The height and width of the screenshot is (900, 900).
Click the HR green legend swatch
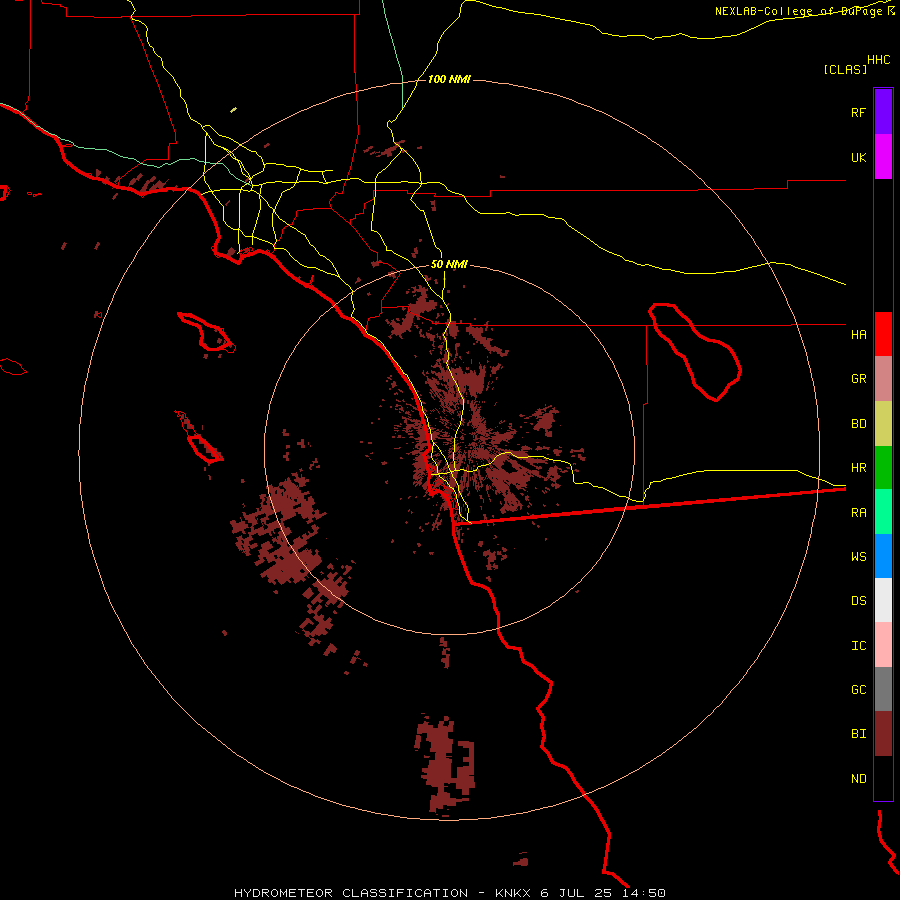pyautogui.click(x=883, y=468)
